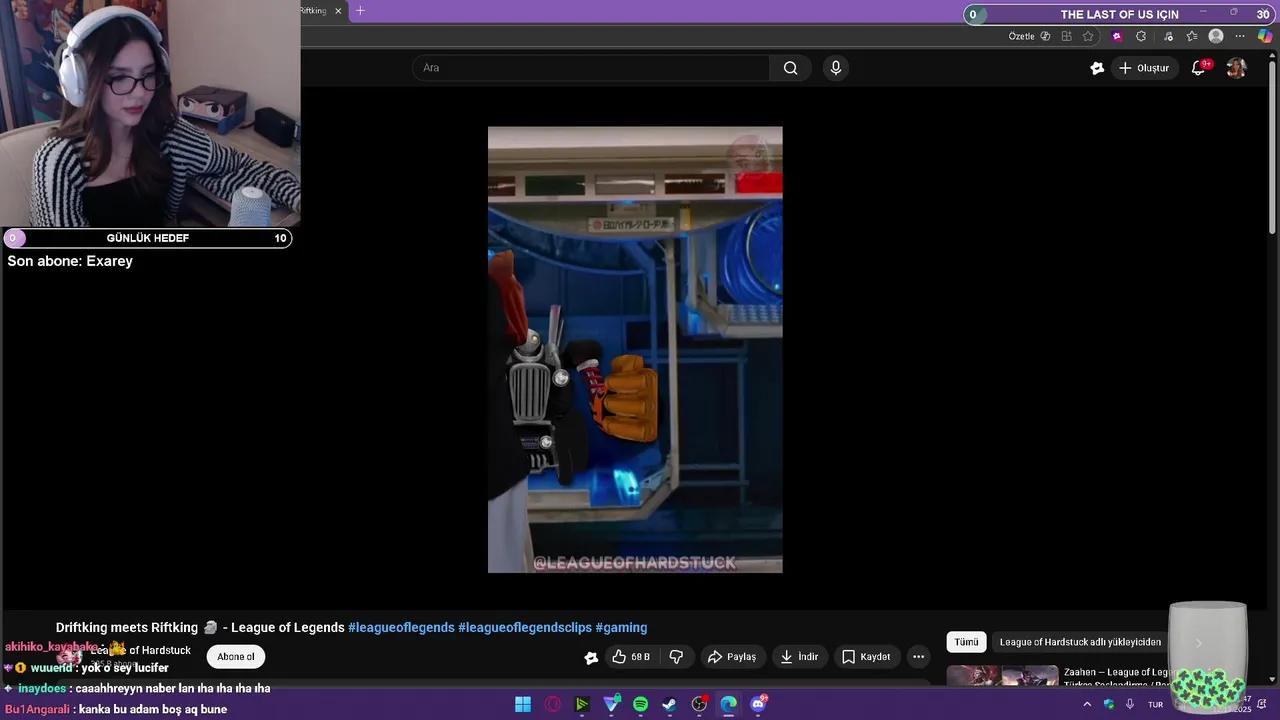1280x720 pixels.
Task: Open YouTube notifications bell
Action: coord(1198,68)
